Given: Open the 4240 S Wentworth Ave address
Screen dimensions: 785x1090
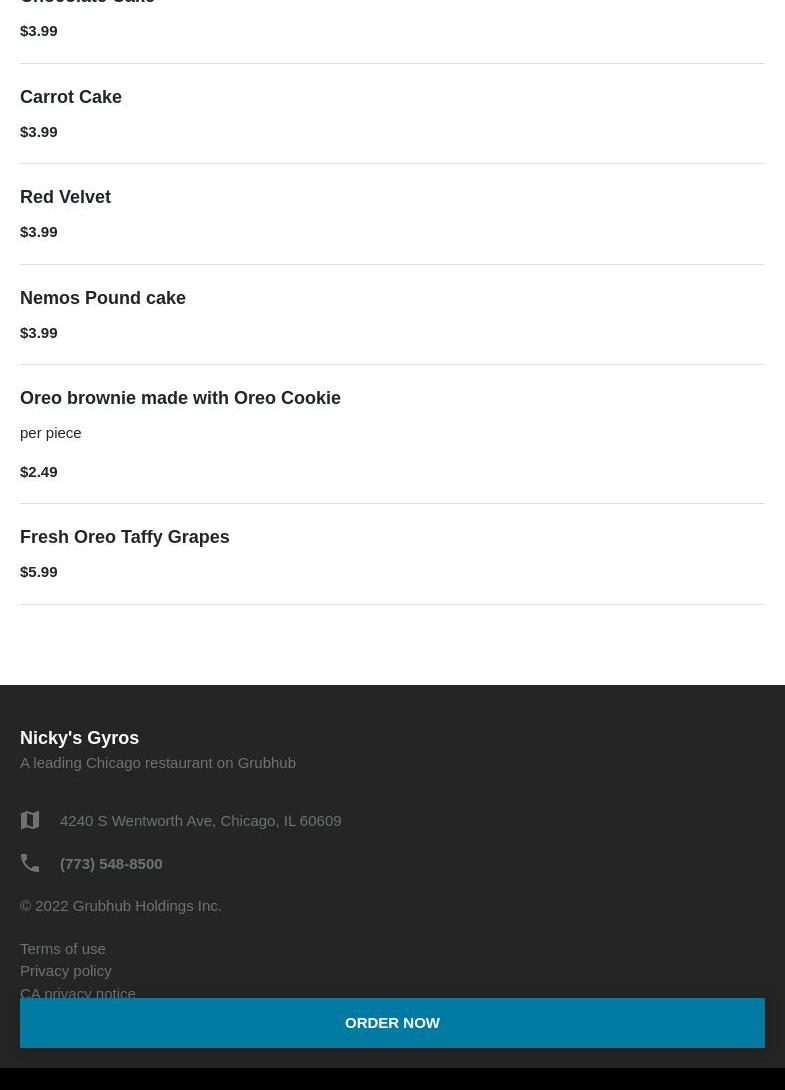Looking at the screenshot, I should coord(200,820).
